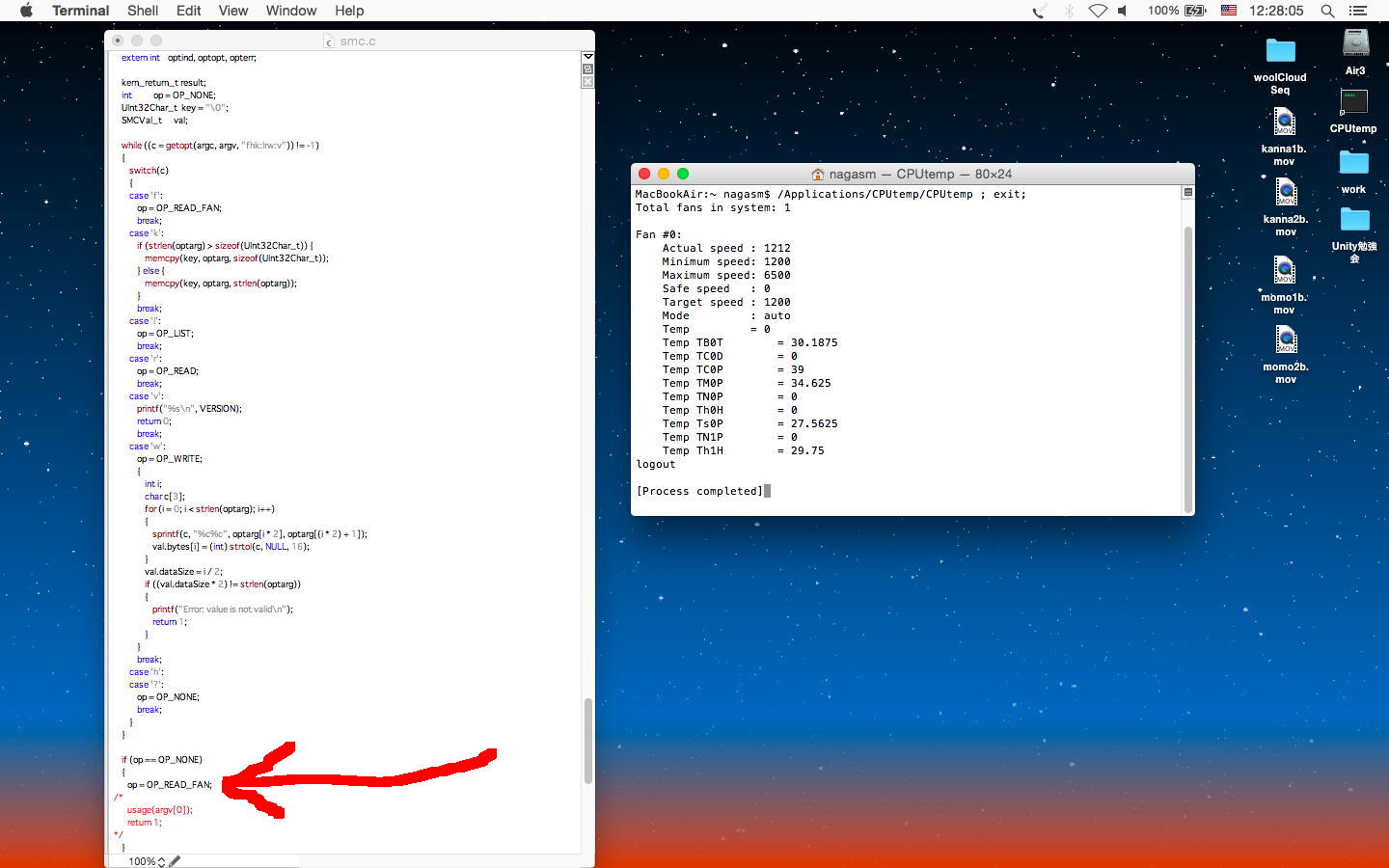The height and width of the screenshot is (868, 1389).
Task: Open Spotlight search magnifier
Action: pos(1328,11)
